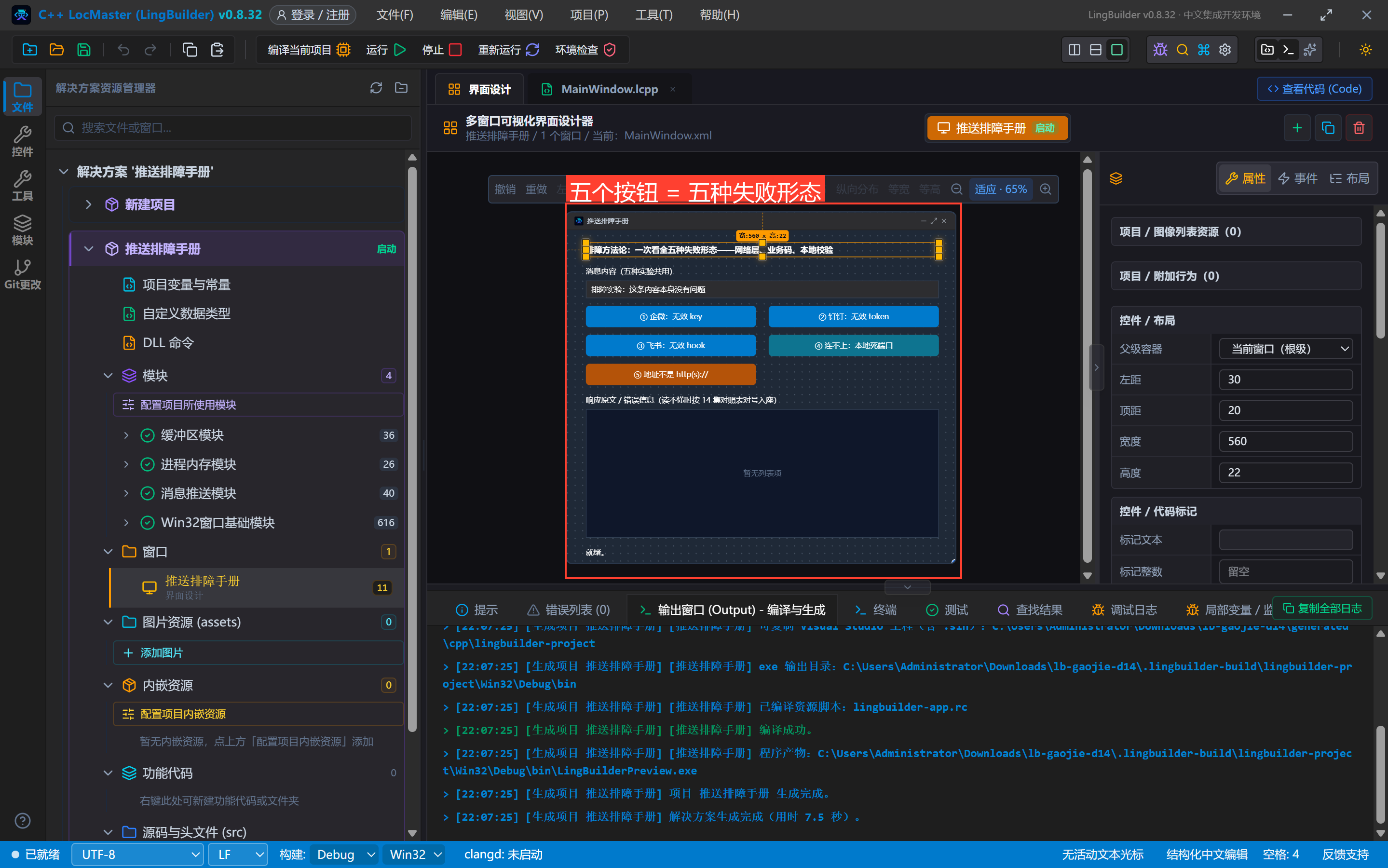Open the help question mark icon

[22, 820]
